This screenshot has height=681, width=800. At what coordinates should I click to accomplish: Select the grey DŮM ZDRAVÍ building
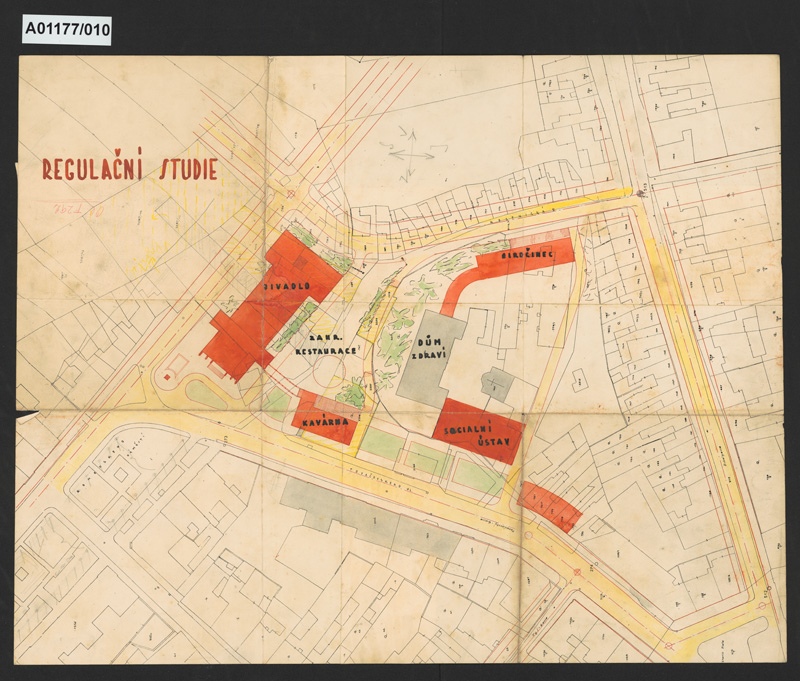pos(430,356)
